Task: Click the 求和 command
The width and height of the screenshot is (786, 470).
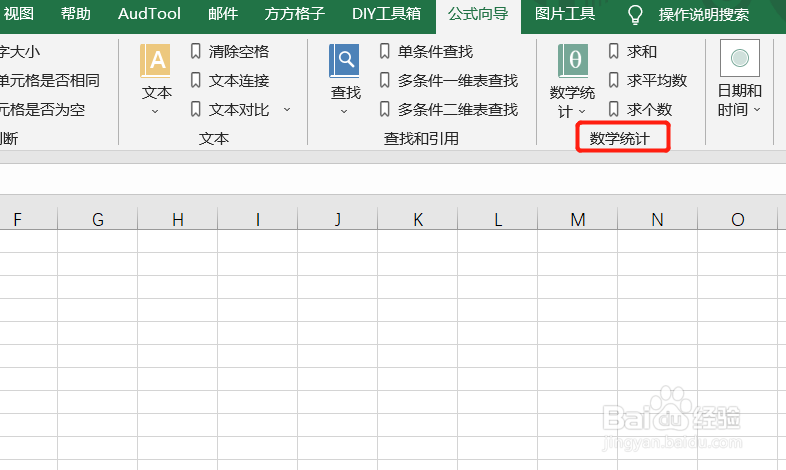Action: 642,51
